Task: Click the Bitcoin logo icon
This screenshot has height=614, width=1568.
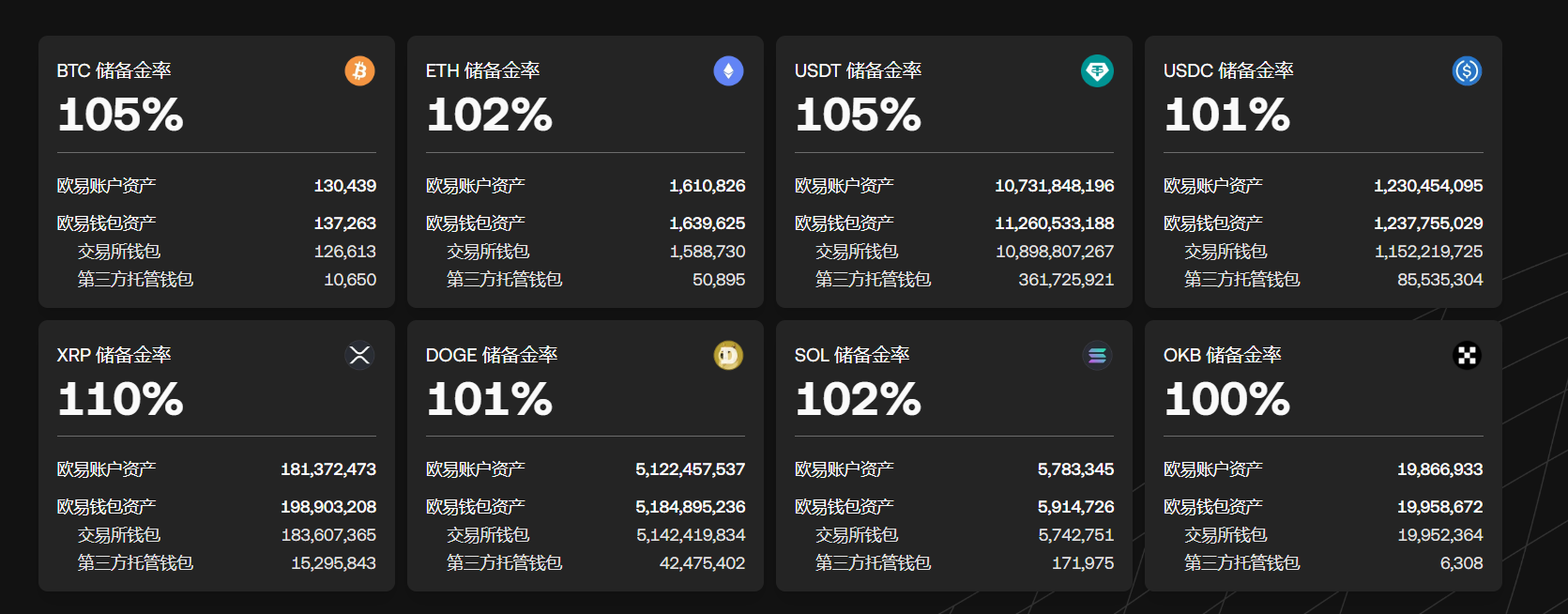Action: (x=359, y=70)
